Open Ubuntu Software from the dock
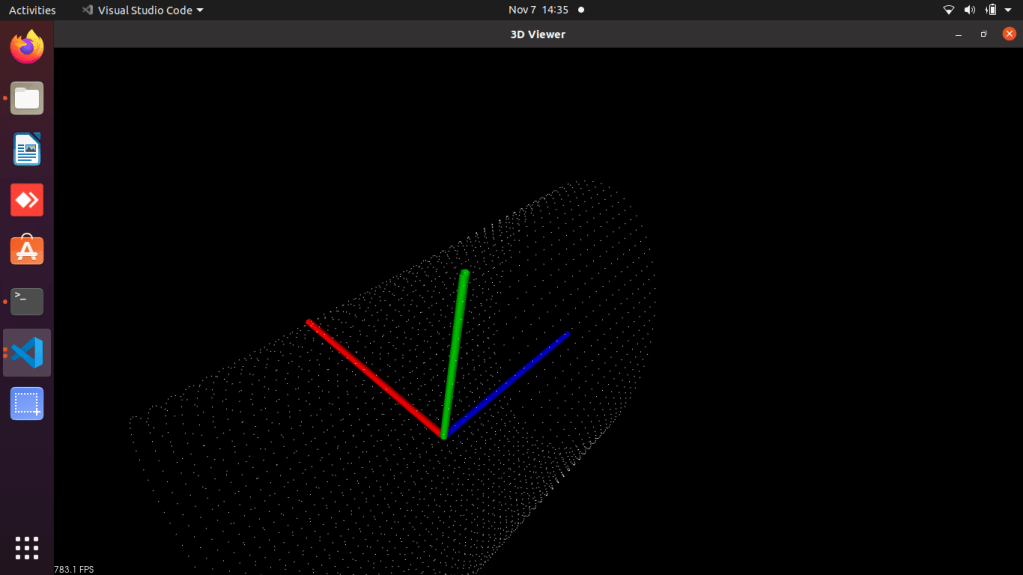1023x575 pixels. (x=27, y=250)
